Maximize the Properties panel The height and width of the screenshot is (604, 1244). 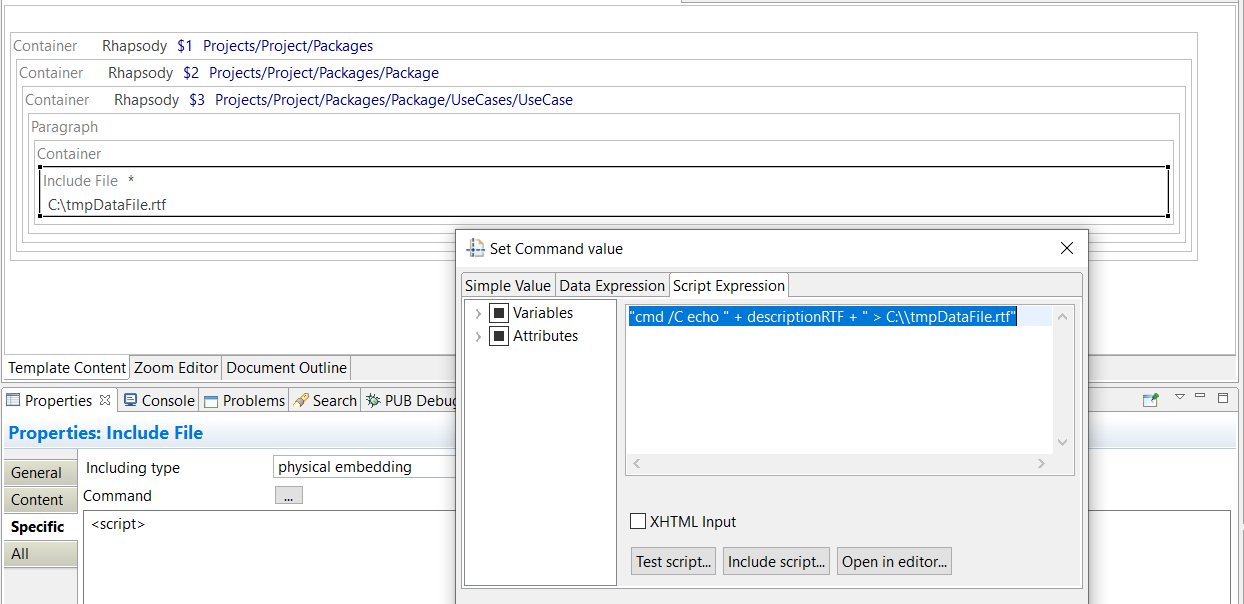[x=1222, y=397]
